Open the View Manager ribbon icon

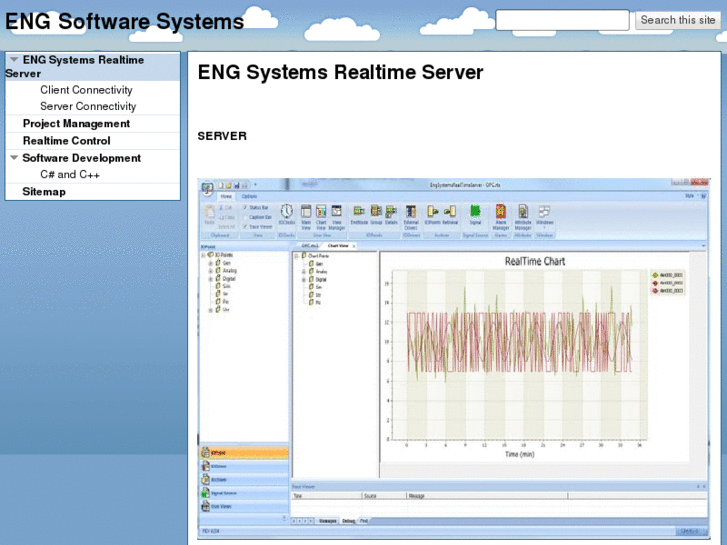tap(337, 211)
